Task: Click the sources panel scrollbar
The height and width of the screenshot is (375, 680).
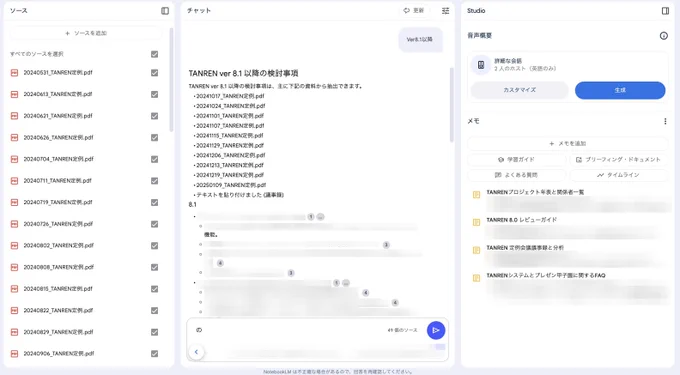Action: coord(171,80)
